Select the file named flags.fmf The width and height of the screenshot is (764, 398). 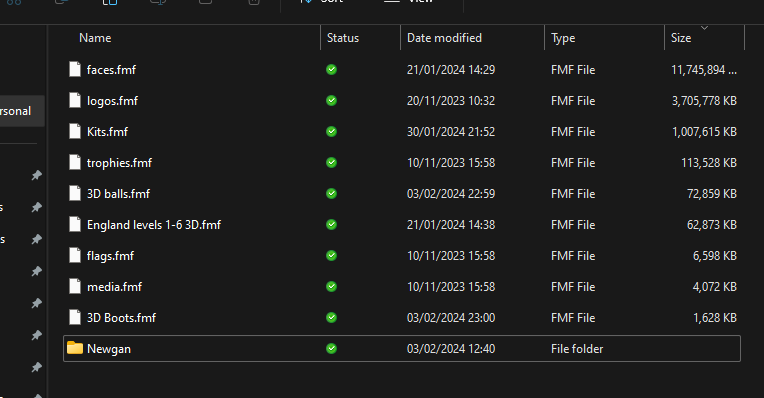(110, 256)
